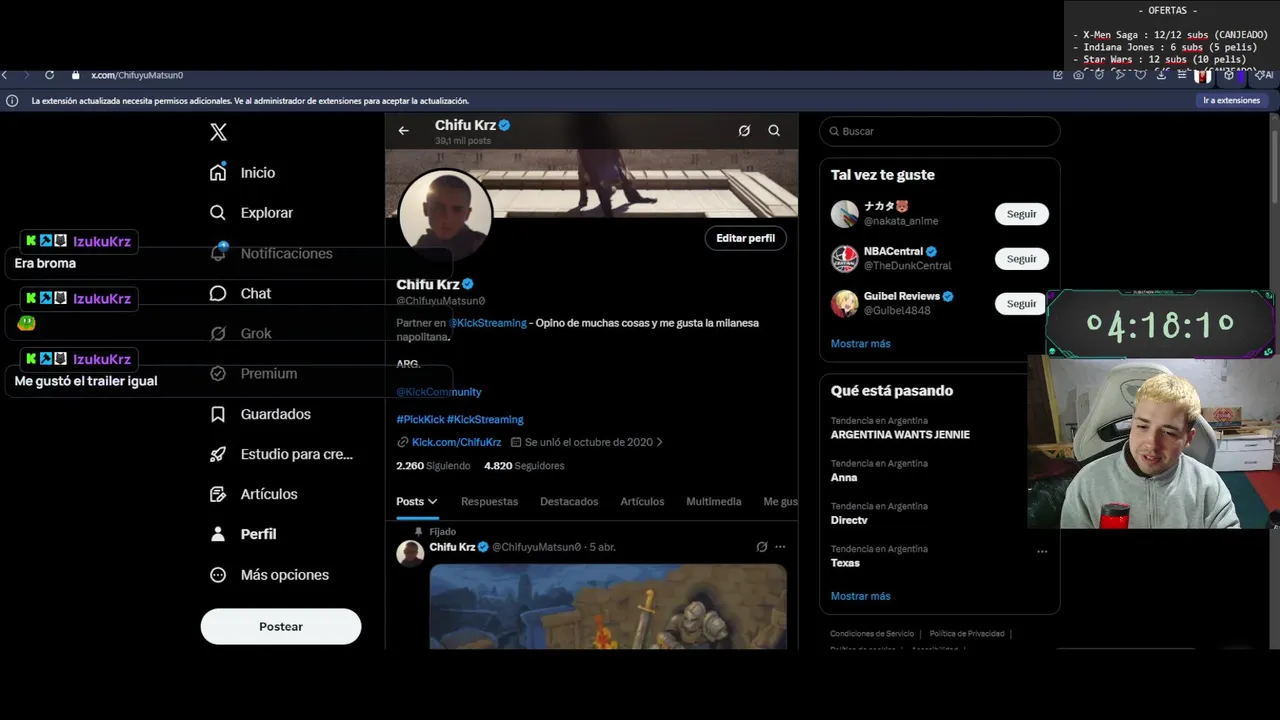Viewport: 1280px width, 720px height.
Task: Open the @KickStreaming mention link
Action: click(487, 323)
